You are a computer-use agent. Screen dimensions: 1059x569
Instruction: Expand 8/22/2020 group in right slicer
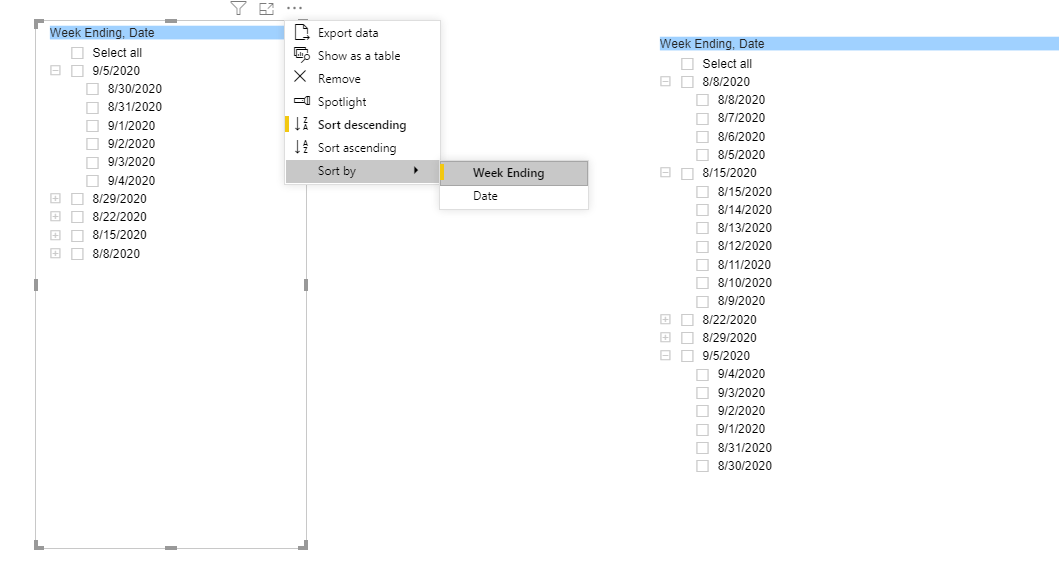click(665, 319)
